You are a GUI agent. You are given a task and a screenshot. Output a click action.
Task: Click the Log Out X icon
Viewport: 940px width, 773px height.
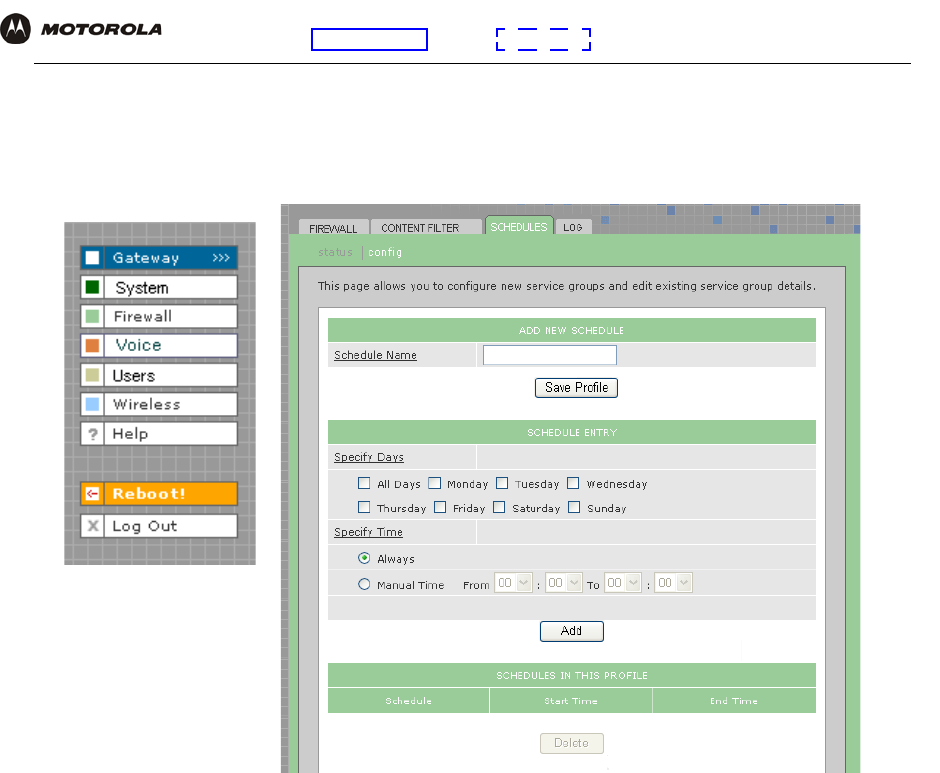[x=92, y=526]
